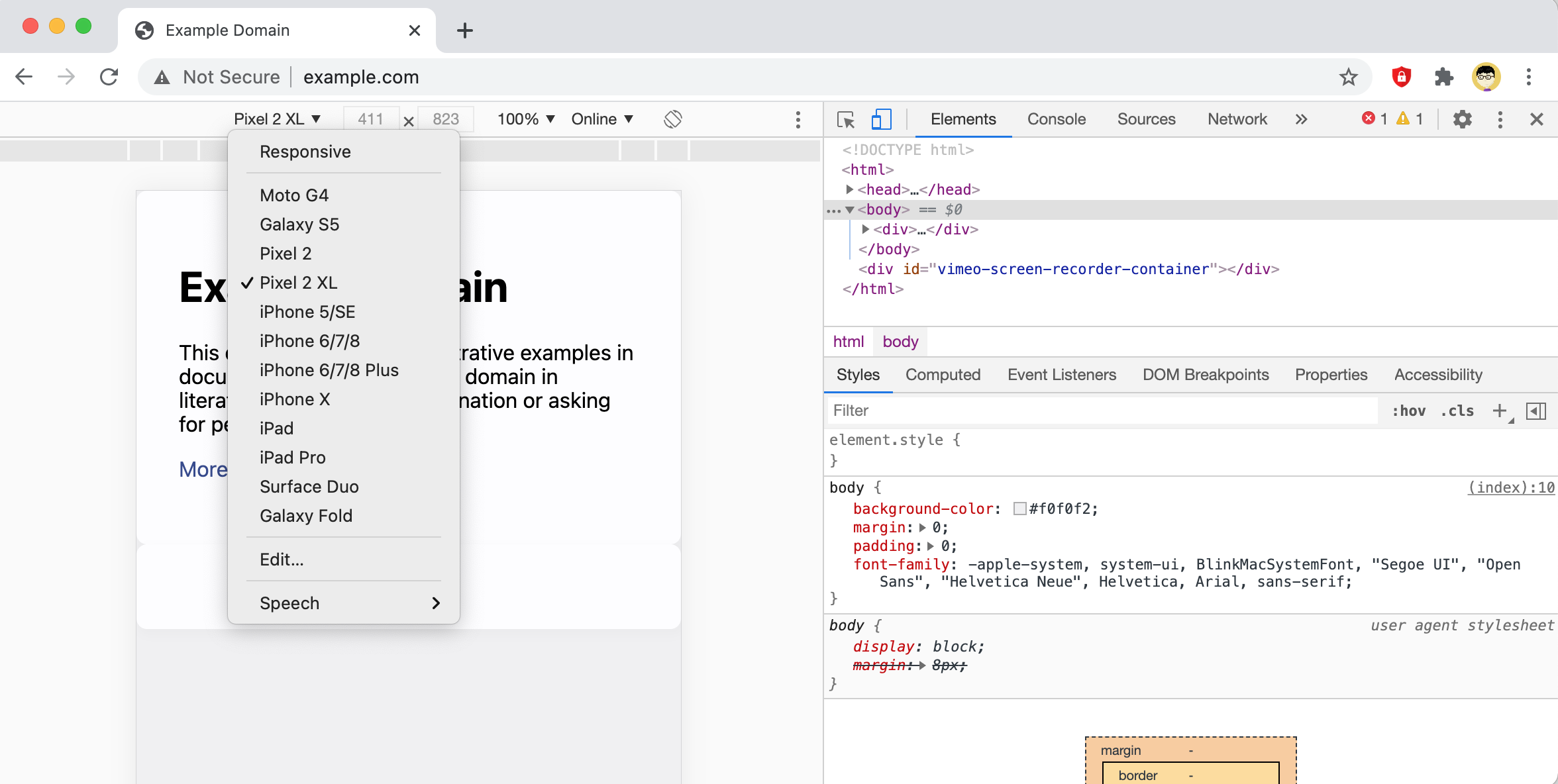
Task: Click the new style rule plus icon
Action: (1499, 411)
